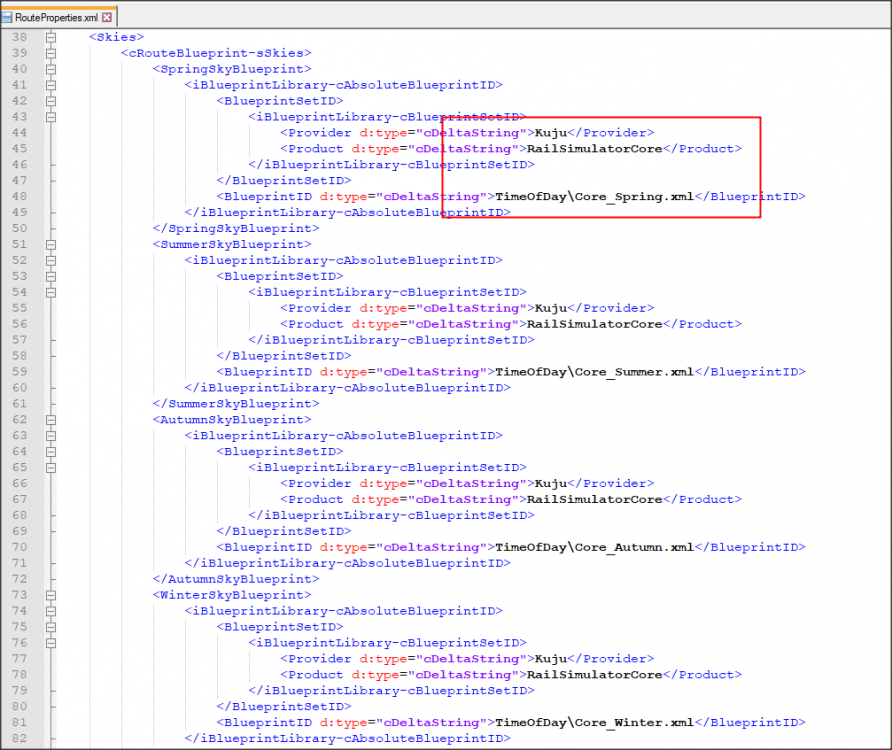This screenshot has height=750, width=892.
Task: Collapse the AutumnSkyBlueprint fold marker
Action: coord(50,420)
